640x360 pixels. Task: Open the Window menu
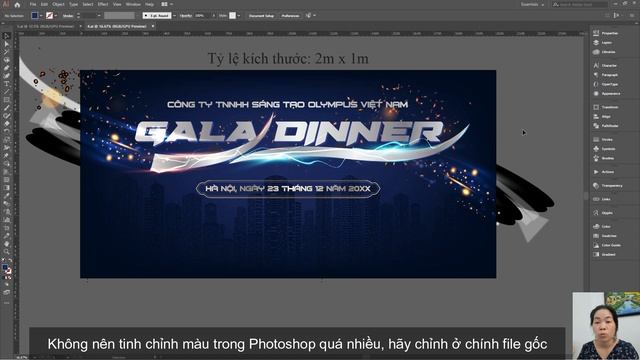tap(133, 4)
